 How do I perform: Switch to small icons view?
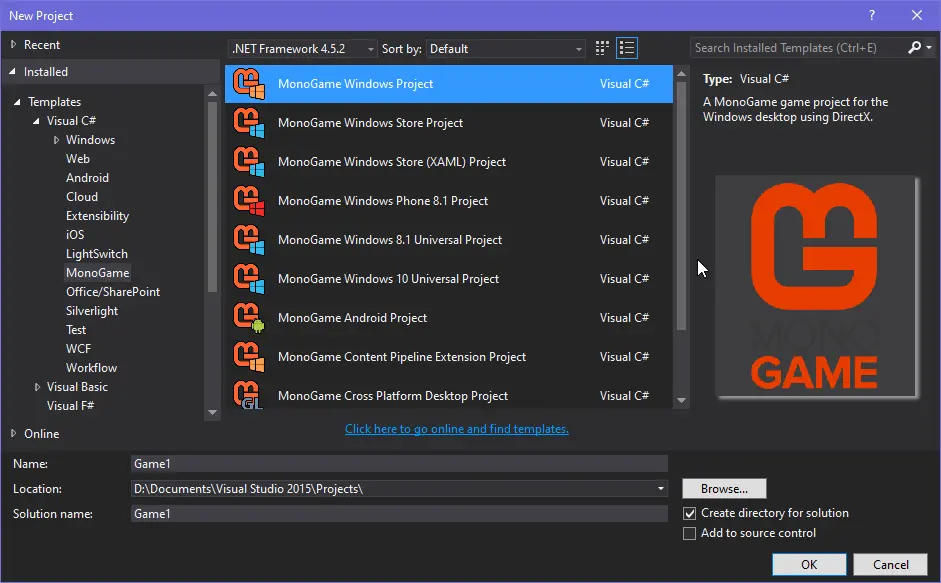(602, 48)
